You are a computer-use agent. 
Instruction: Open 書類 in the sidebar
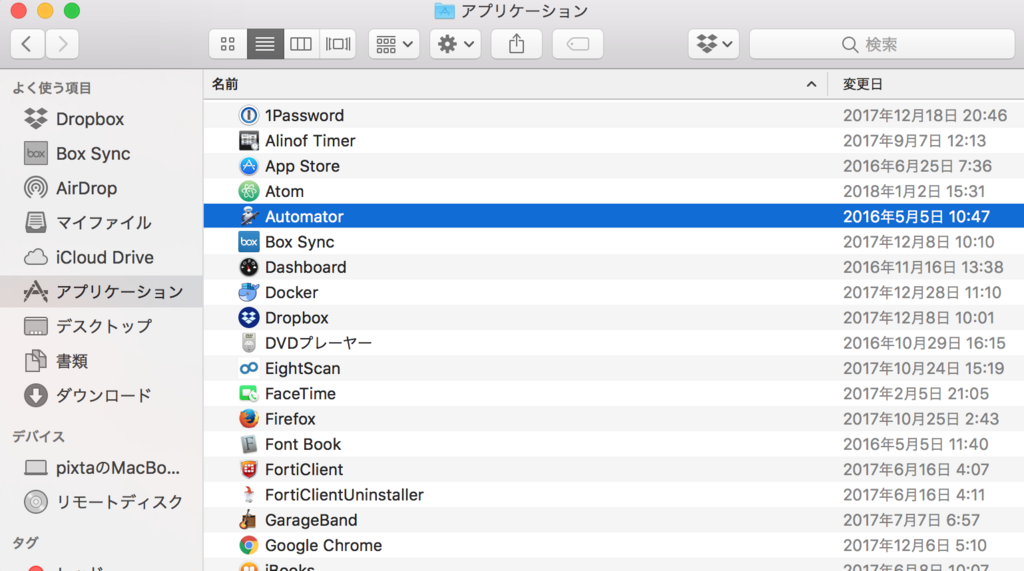click(101, 361)
